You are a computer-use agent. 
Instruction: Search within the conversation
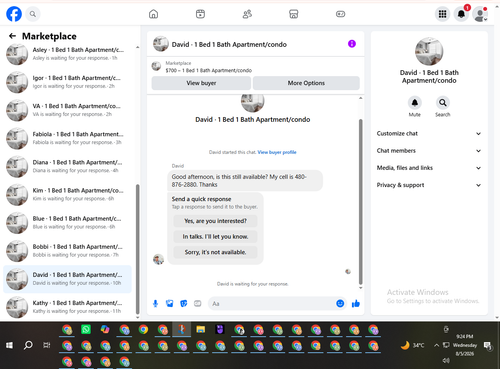pyautogui.click(x=443, y=103)
